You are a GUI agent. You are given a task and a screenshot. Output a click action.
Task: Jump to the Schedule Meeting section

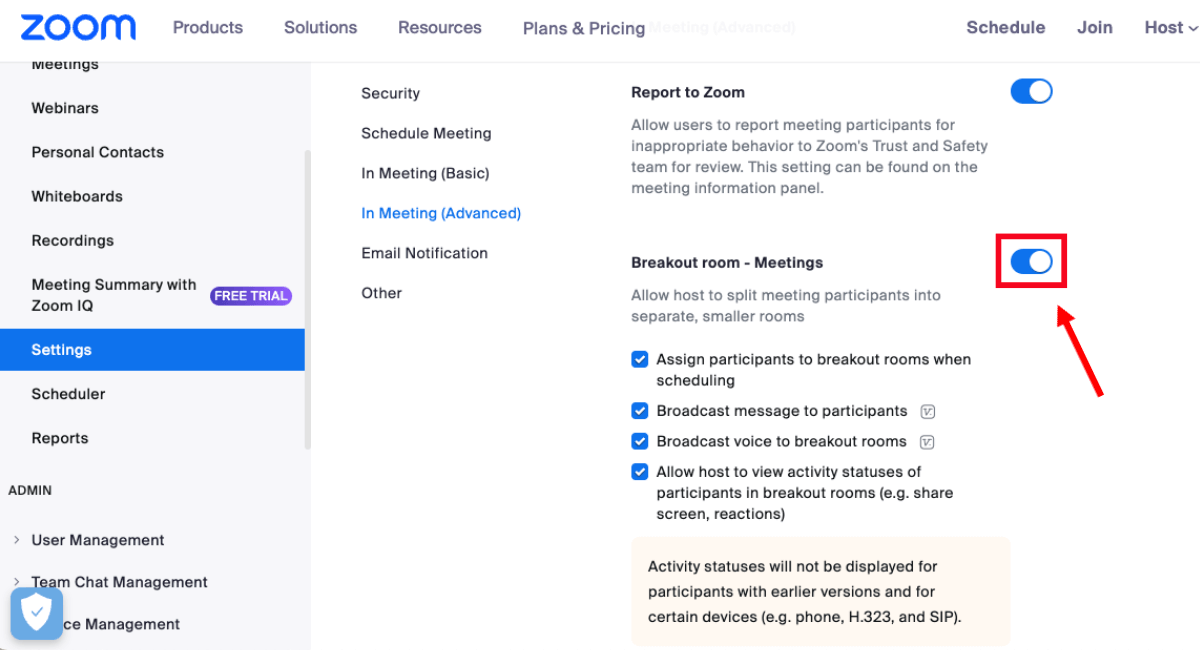(427, 133)
